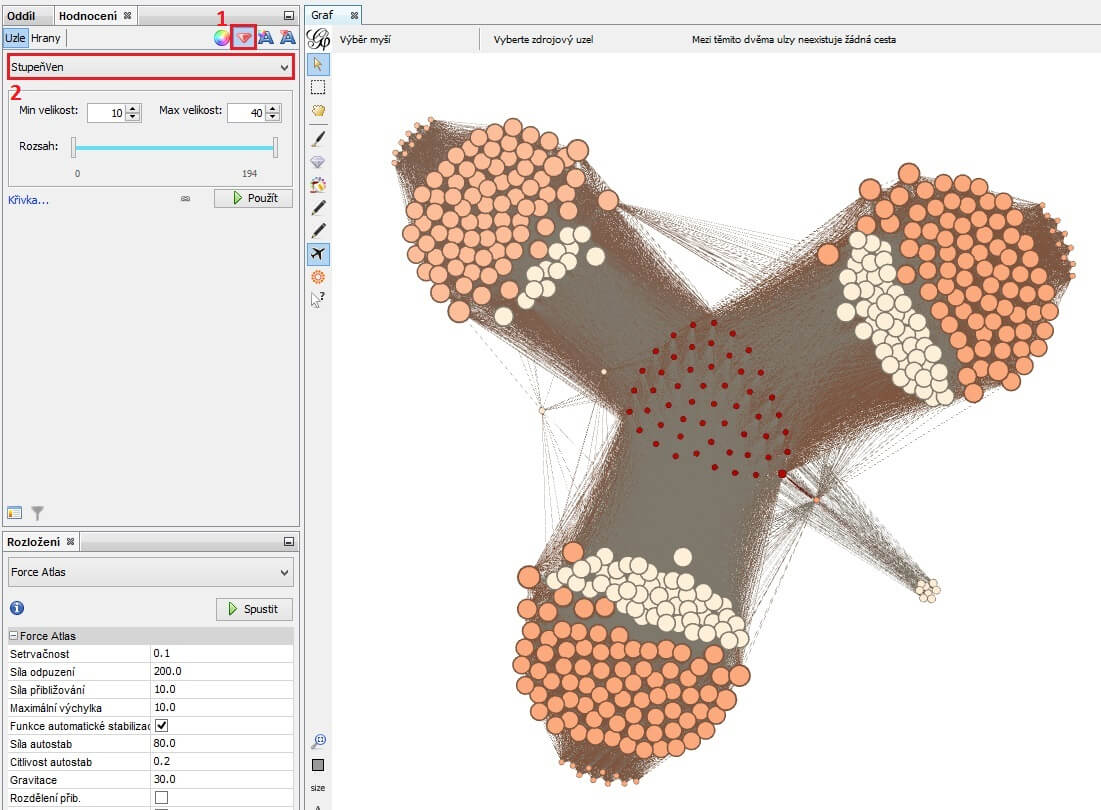Click the right handle of Rozsah slider
The width and height of the screenshot is (1101, 810).
tap(275, 147)
